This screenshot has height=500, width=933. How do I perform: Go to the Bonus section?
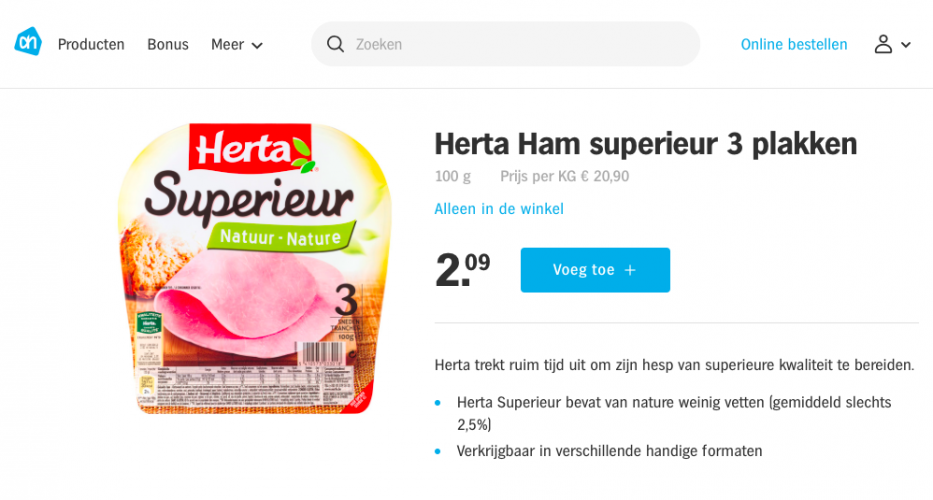[168, 44]
